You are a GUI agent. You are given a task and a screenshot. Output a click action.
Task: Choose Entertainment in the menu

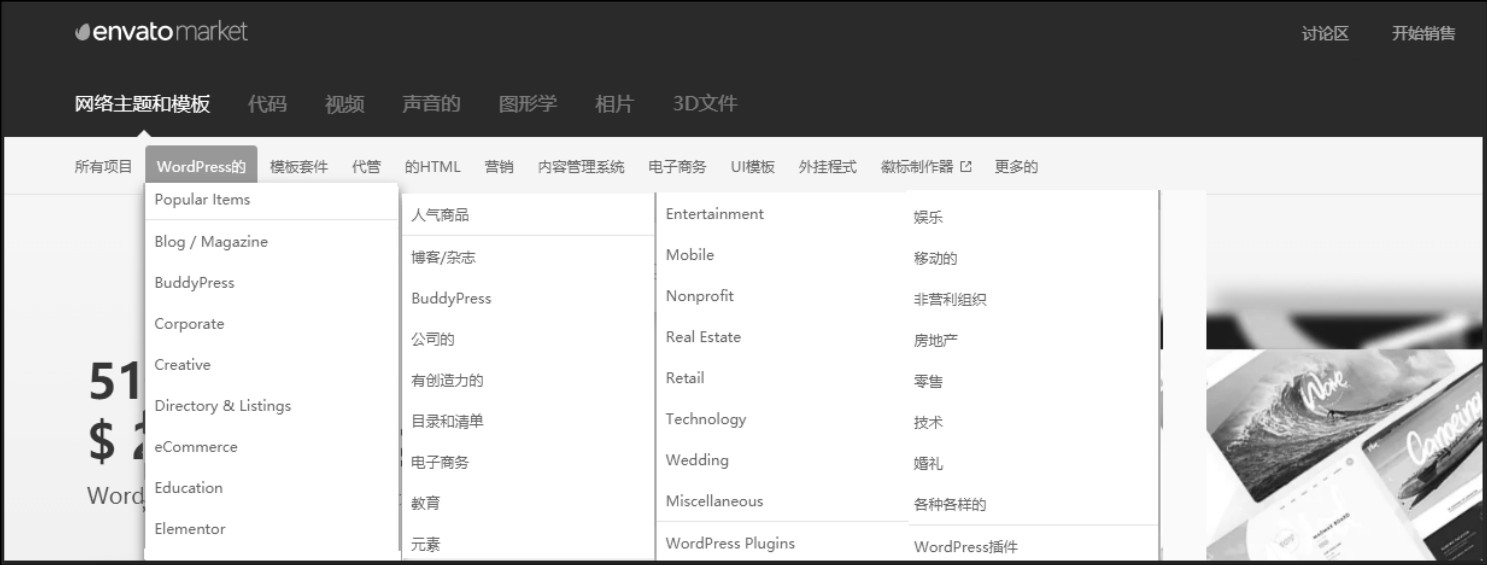click(x=714, y=214)
